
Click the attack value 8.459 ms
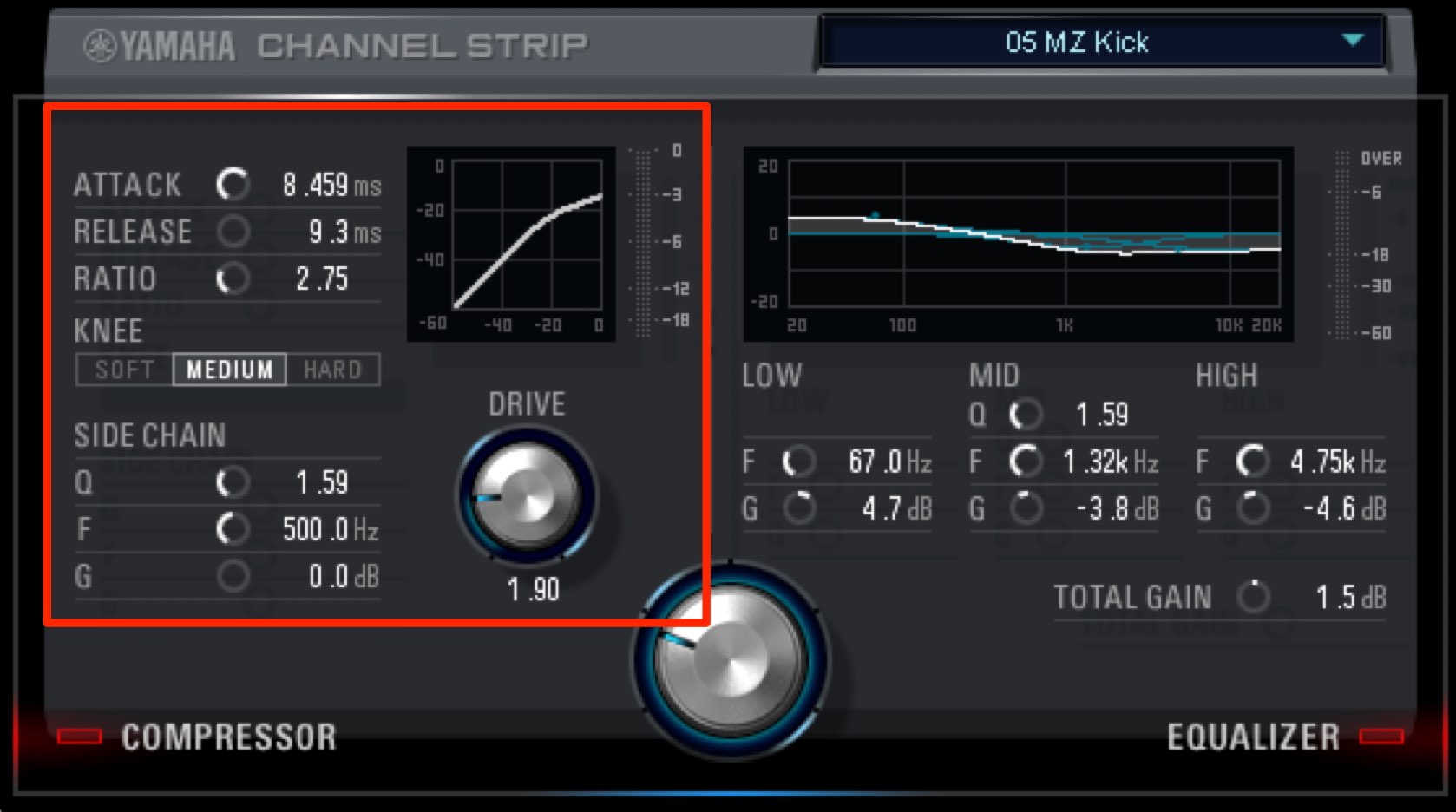coord(331,185)
